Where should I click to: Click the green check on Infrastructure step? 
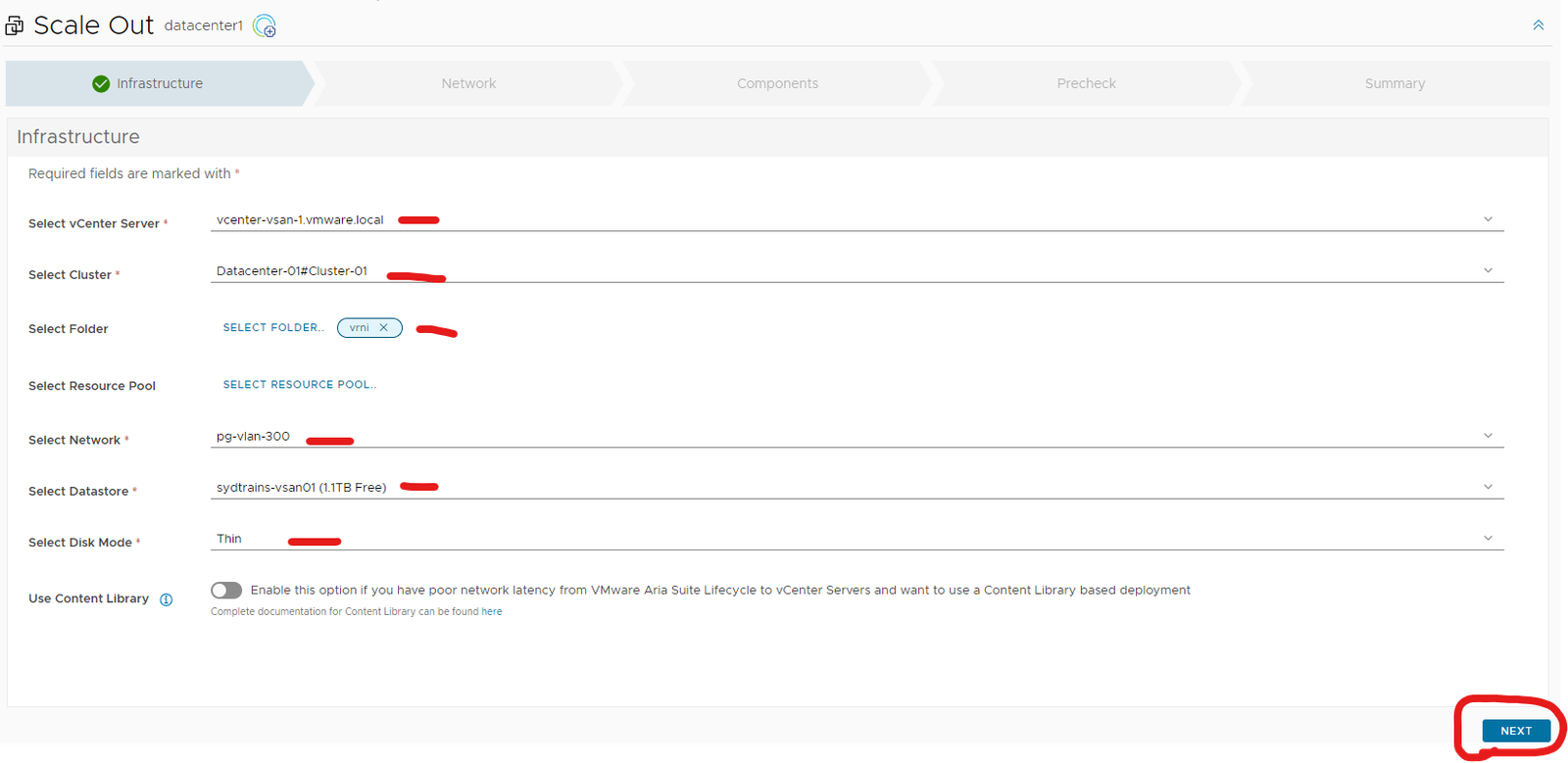pyautogui.click(x=101, y=84)
